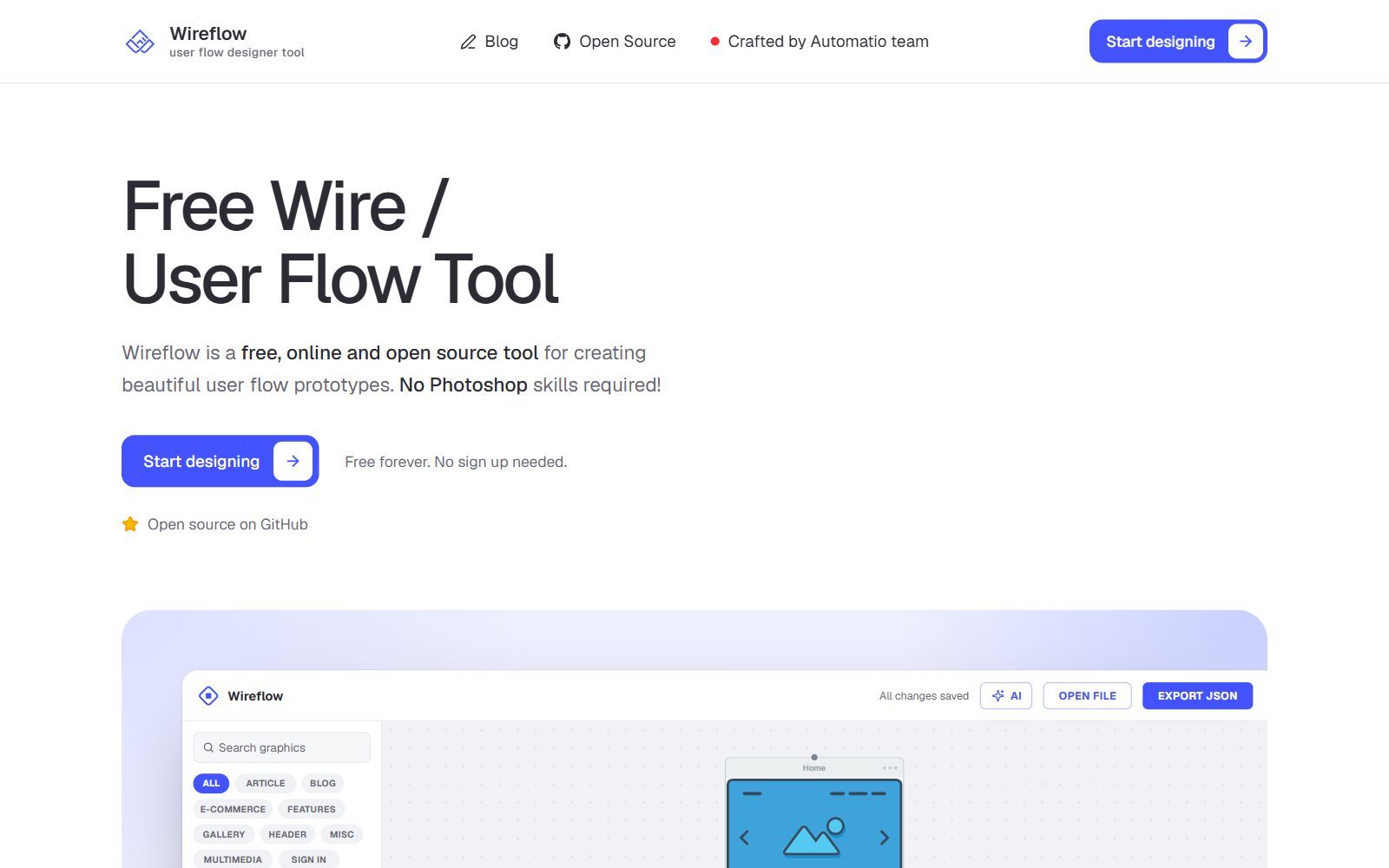Open the Open source on GitHub link
This screenshot has height=868, width=1389.
coord(215,524)
